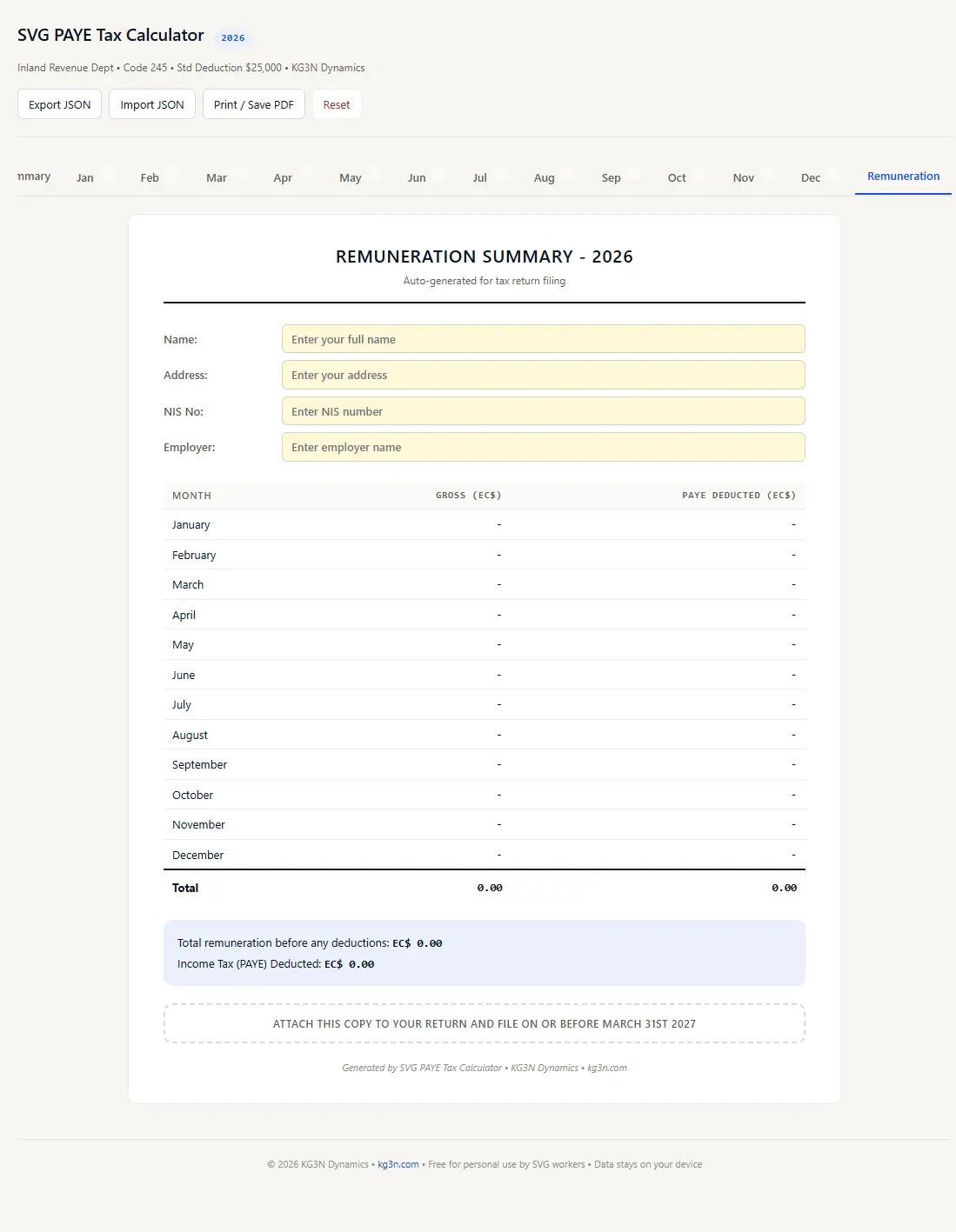
Task: Reset the calculator data
Action: (337, 104)
